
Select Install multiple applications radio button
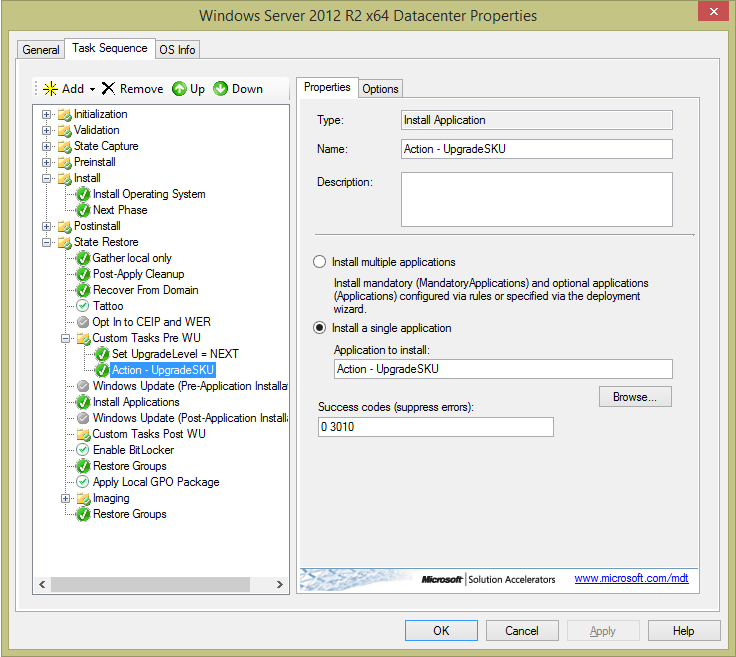(x=320, y=262)
